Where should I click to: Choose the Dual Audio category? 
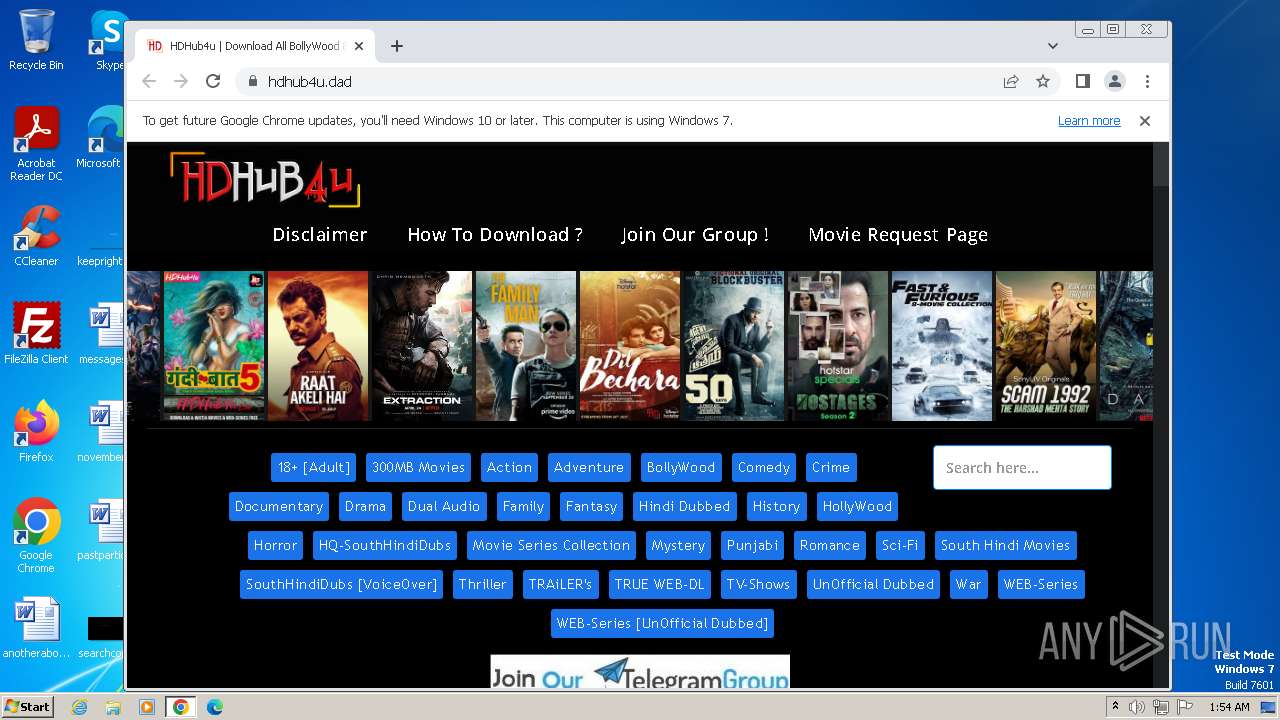point(444,506)
